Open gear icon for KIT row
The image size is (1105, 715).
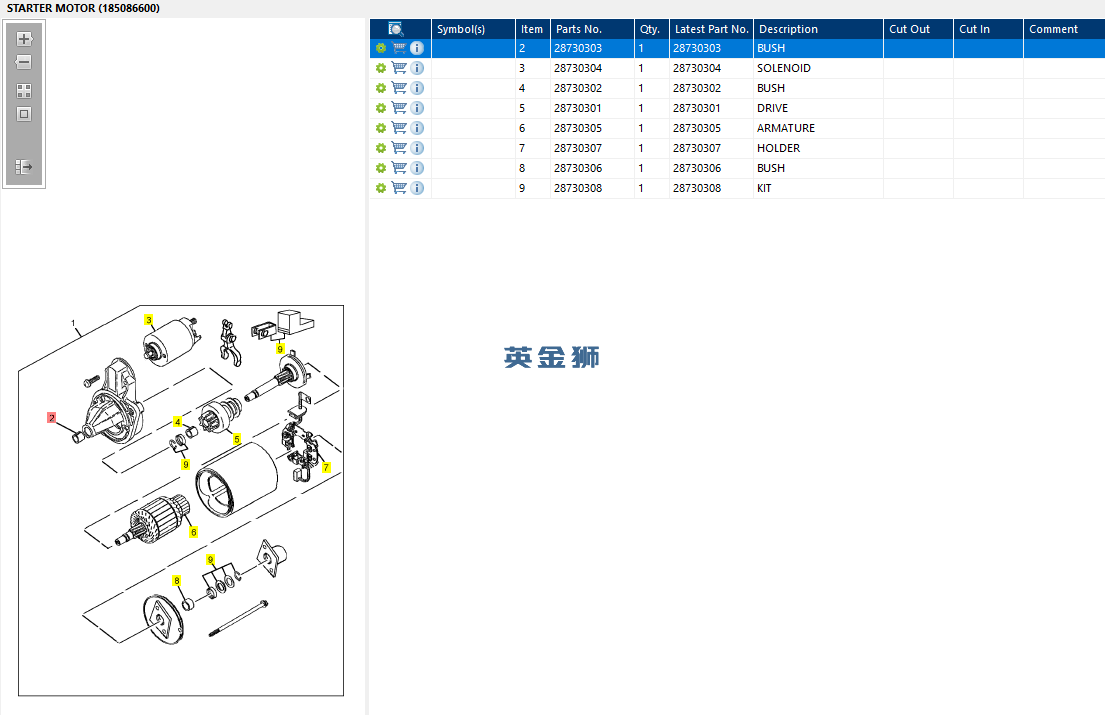tap(381, 188)
